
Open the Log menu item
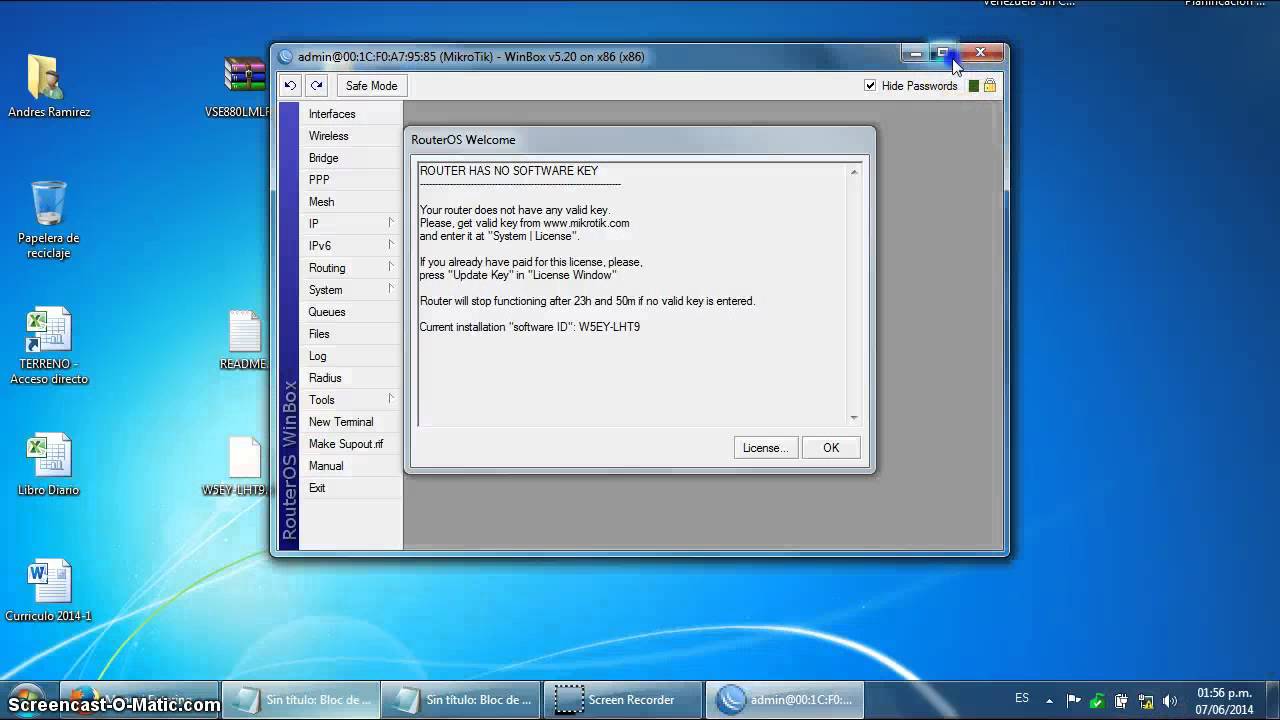click(x=351, y=356)
